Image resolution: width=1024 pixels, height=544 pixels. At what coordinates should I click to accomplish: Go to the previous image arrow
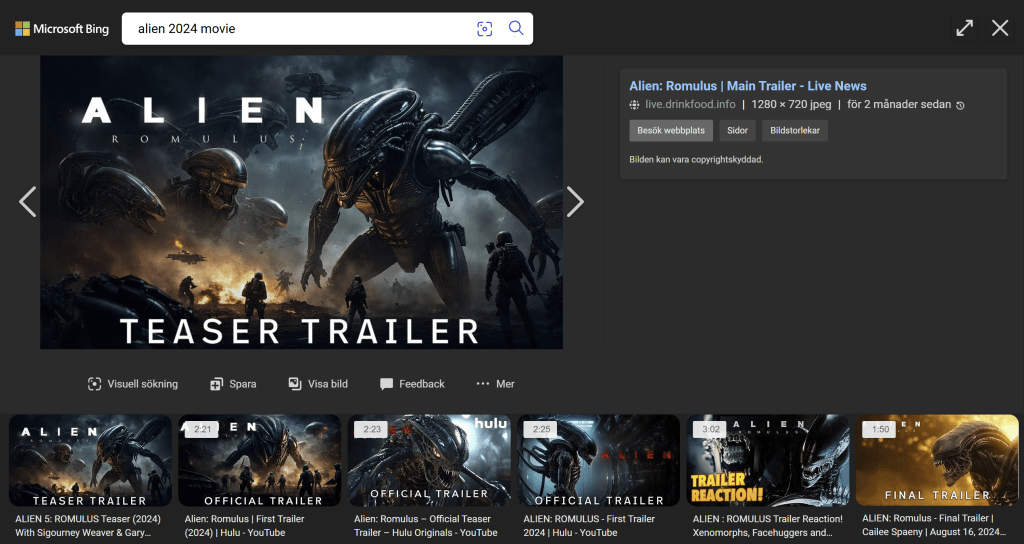pyautogui.click(x=28, y=202)
